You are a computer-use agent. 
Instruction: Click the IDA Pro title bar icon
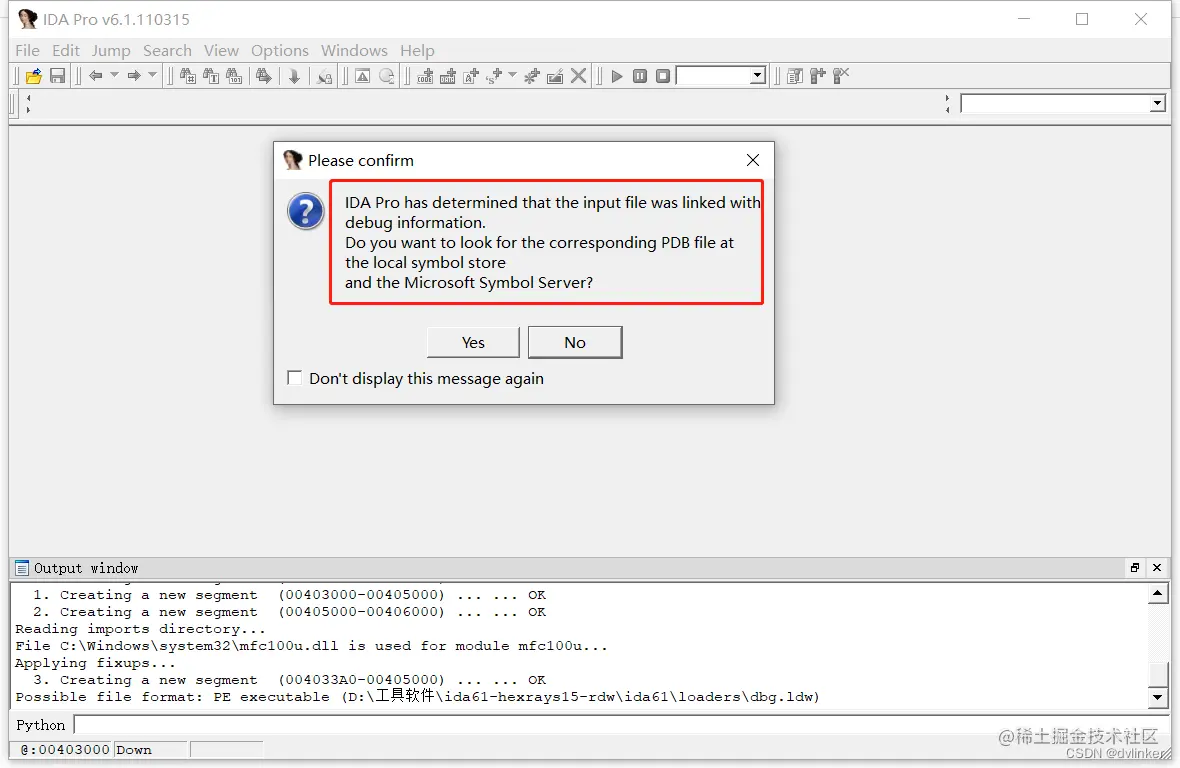(28, 19)
